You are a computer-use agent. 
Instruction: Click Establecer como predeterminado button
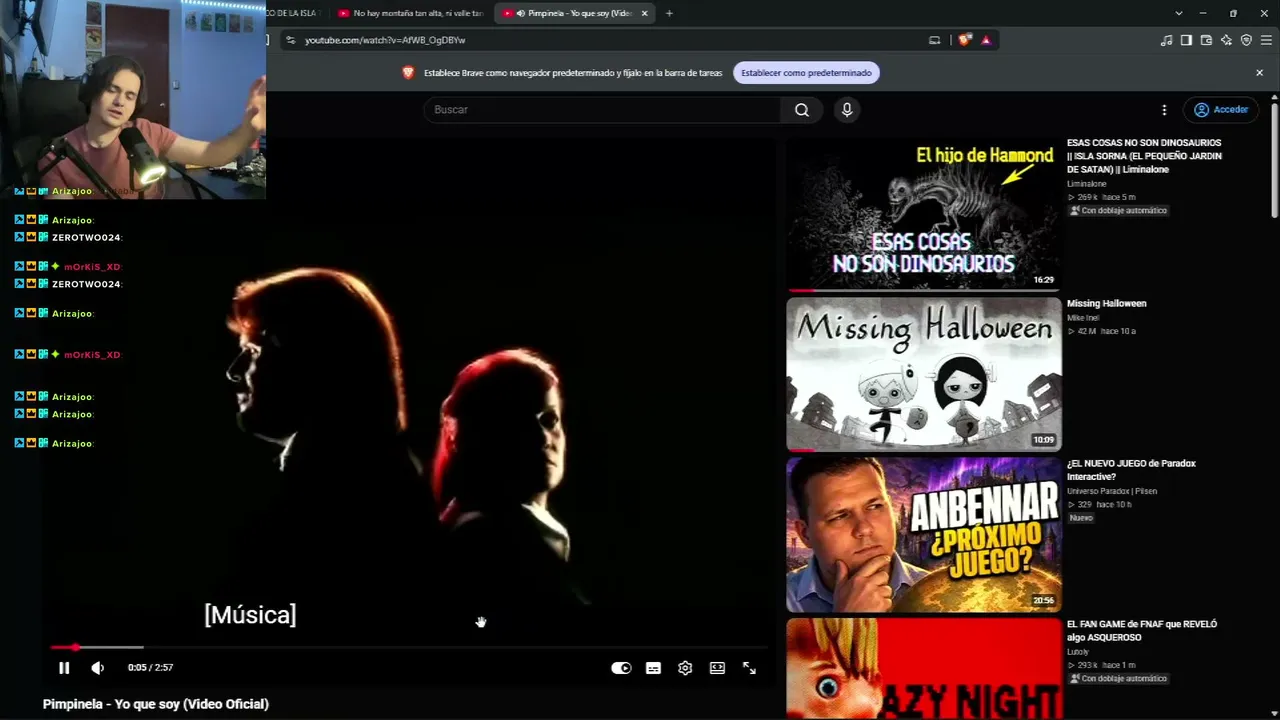tap(806, 73)
